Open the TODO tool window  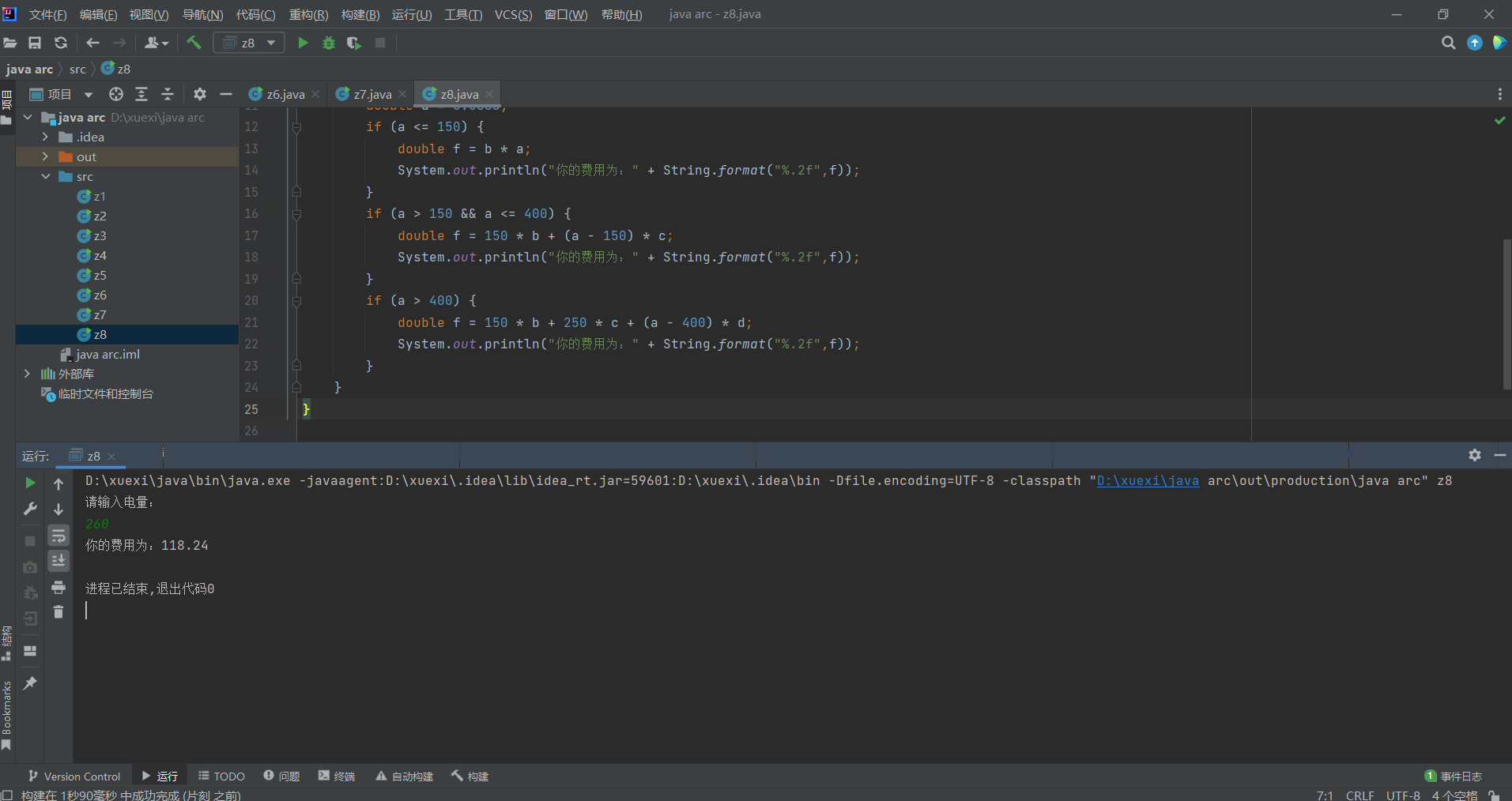click(x=221, y=777)
